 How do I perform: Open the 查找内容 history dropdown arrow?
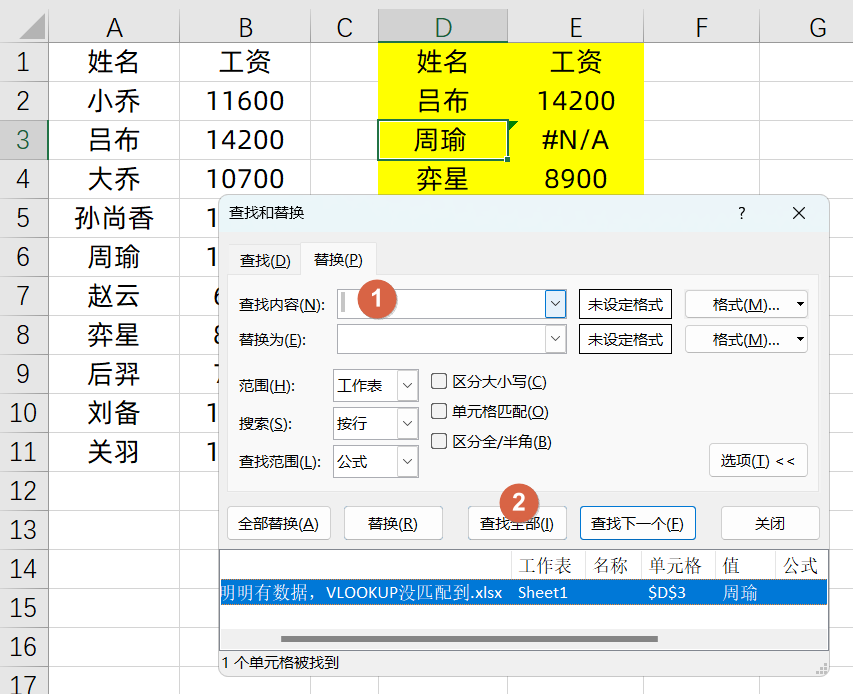click(x=555, y=304)
